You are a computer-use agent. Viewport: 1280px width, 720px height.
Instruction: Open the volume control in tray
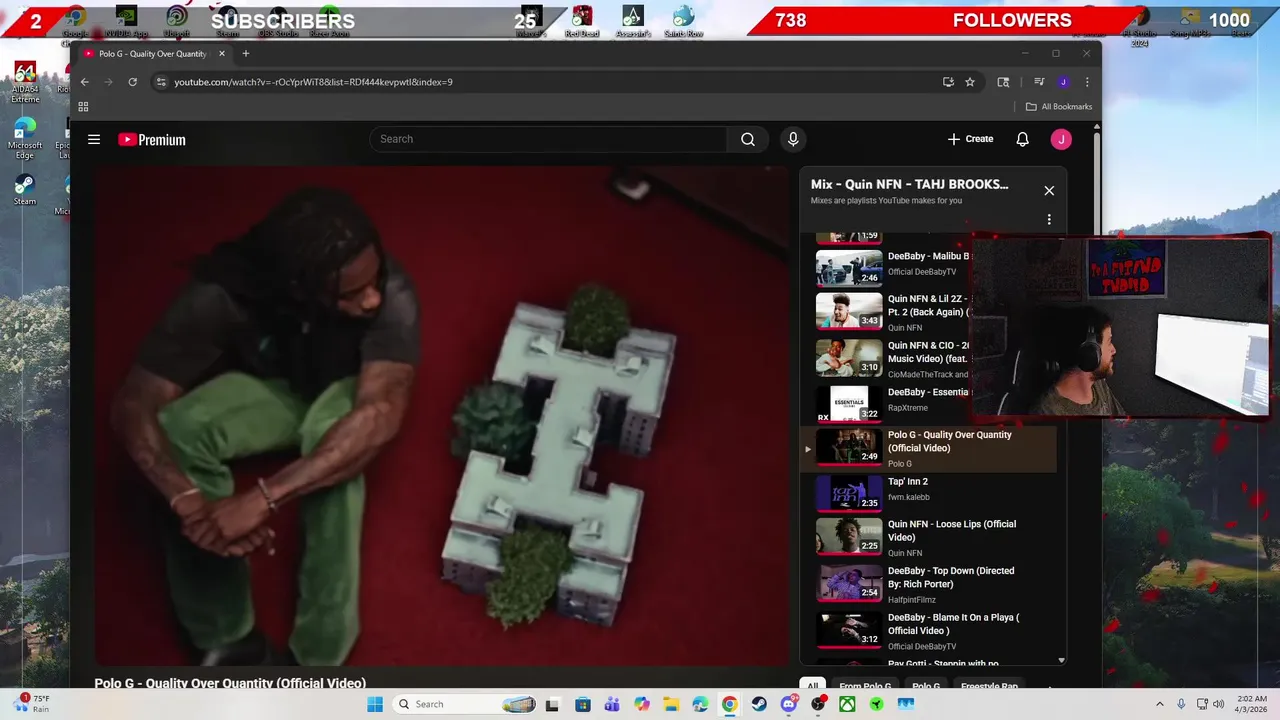click(1219, 704)
